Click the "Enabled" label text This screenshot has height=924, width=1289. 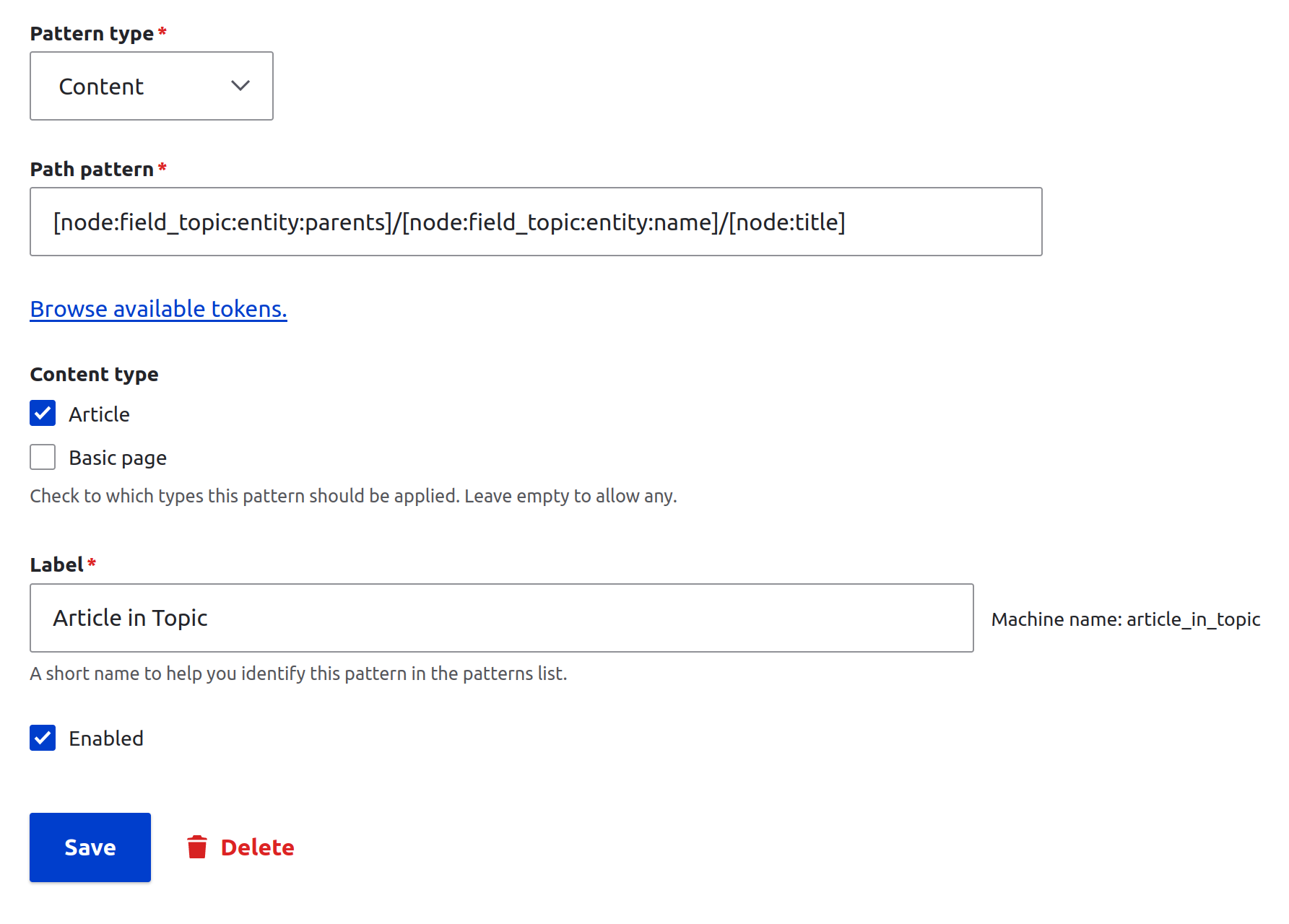106,738
